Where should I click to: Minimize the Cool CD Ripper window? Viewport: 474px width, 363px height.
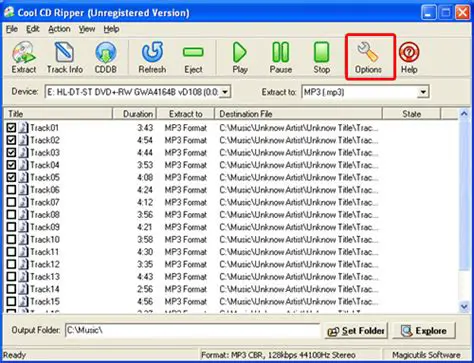[428, 13]
